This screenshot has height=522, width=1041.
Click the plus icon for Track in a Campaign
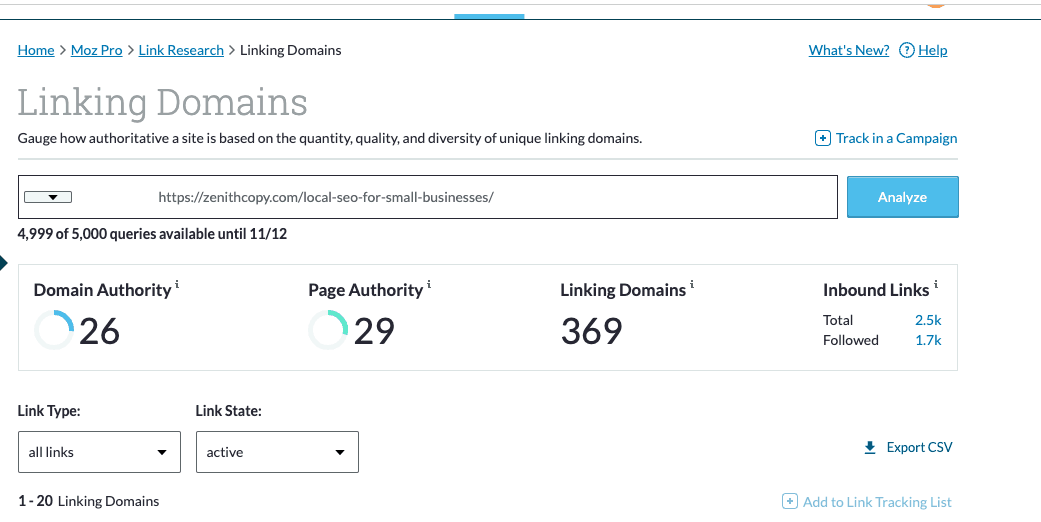point(823,139)
